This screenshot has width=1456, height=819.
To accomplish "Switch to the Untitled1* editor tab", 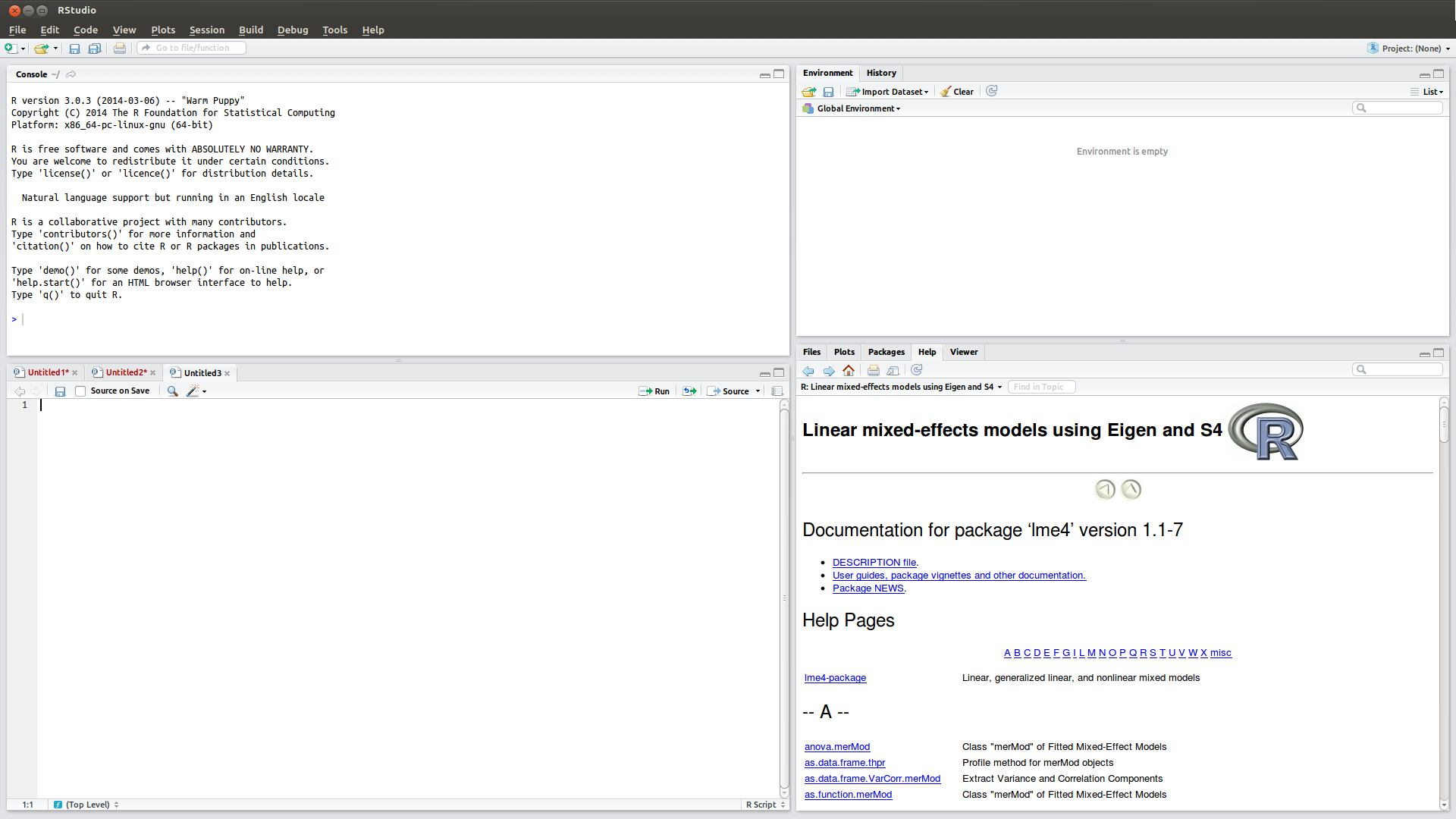I will click(49, 372).
